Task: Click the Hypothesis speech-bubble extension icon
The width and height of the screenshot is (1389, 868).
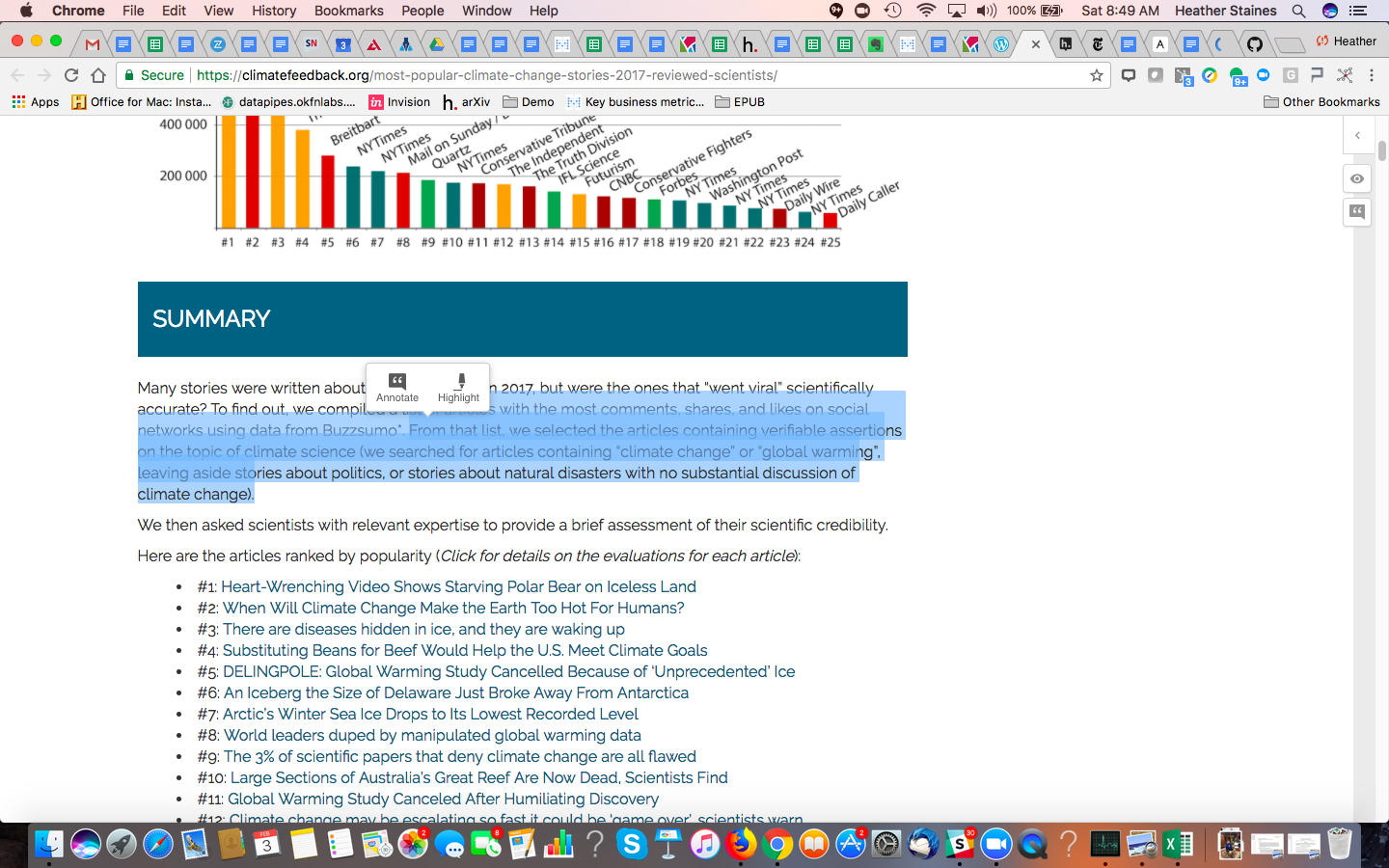Action: pyautogui.click(x=1128, y=75)
